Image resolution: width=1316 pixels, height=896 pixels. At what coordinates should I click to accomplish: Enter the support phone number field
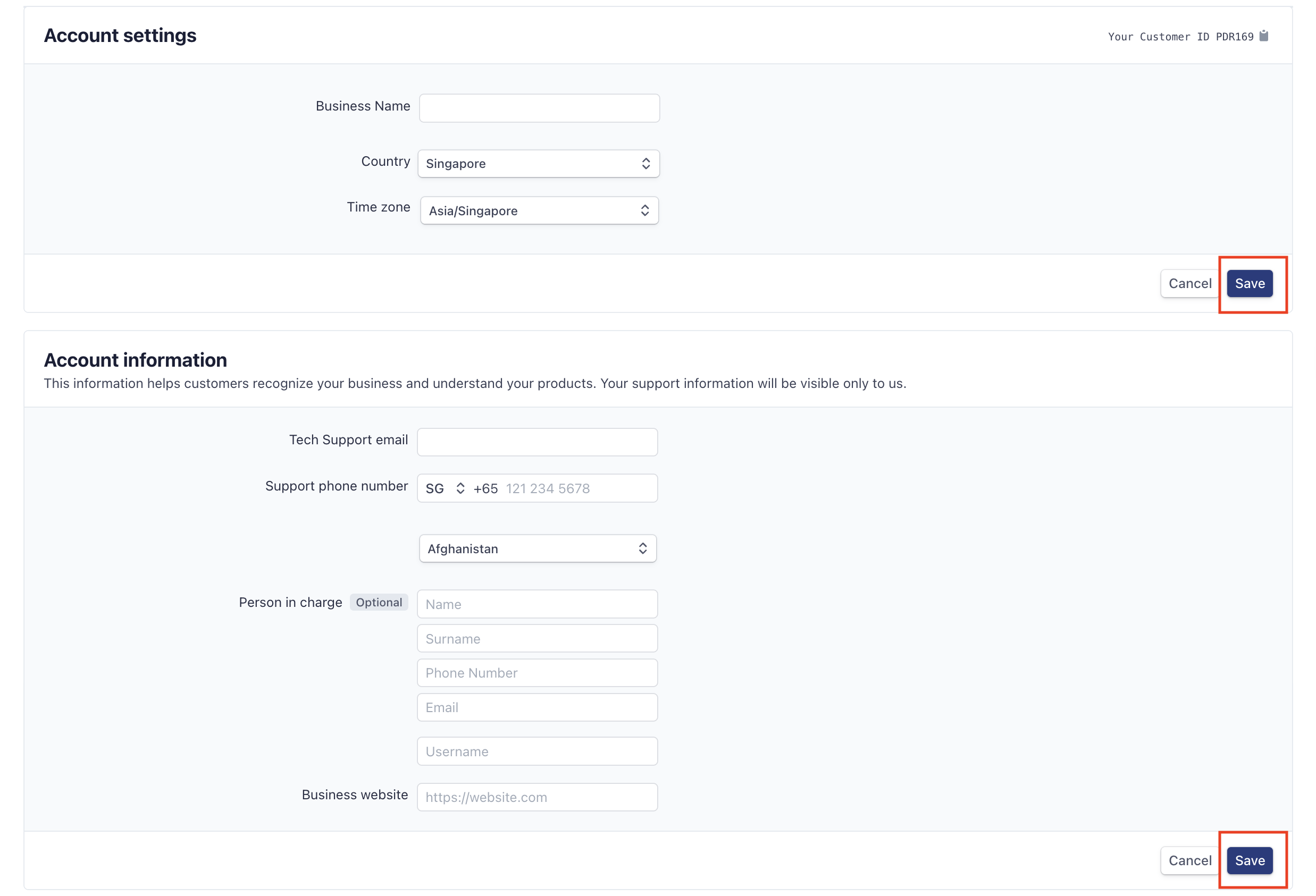coord(577,488)
